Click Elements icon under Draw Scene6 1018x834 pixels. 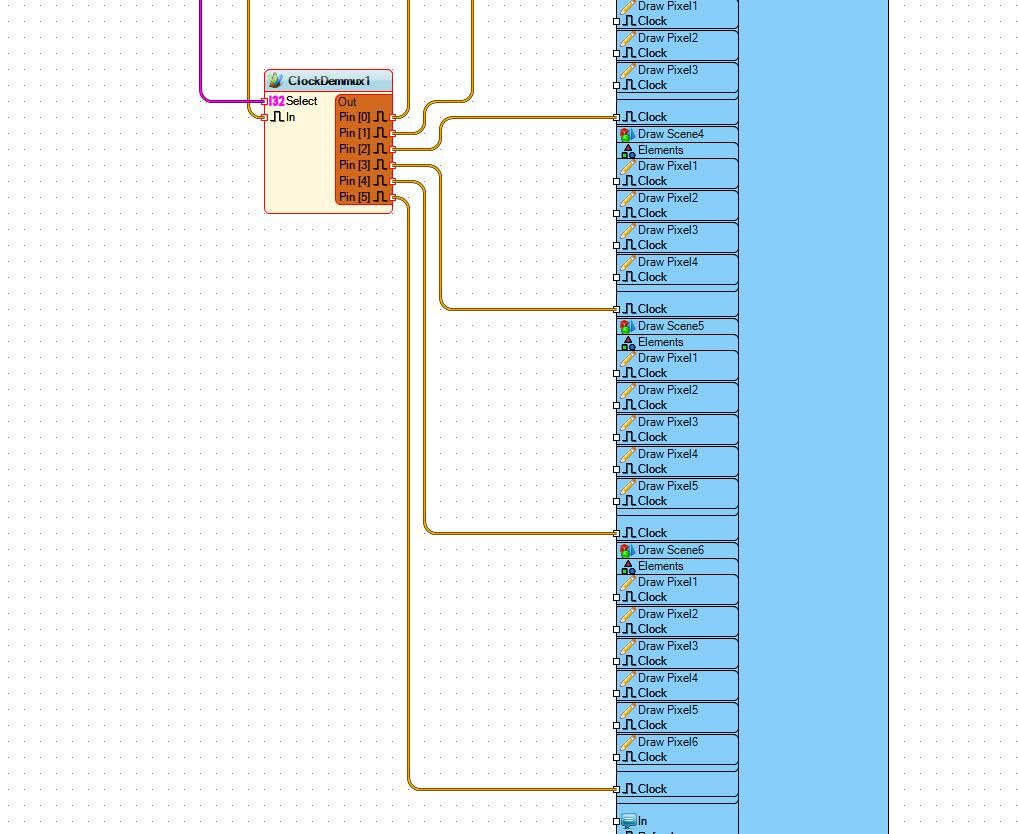(628, 567)
